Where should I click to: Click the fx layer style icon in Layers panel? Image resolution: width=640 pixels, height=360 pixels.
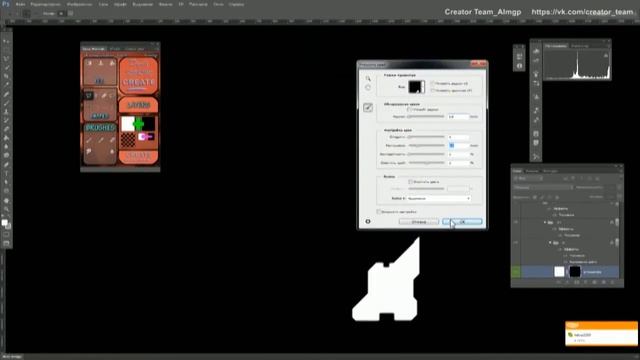click(x=567, y=282)
